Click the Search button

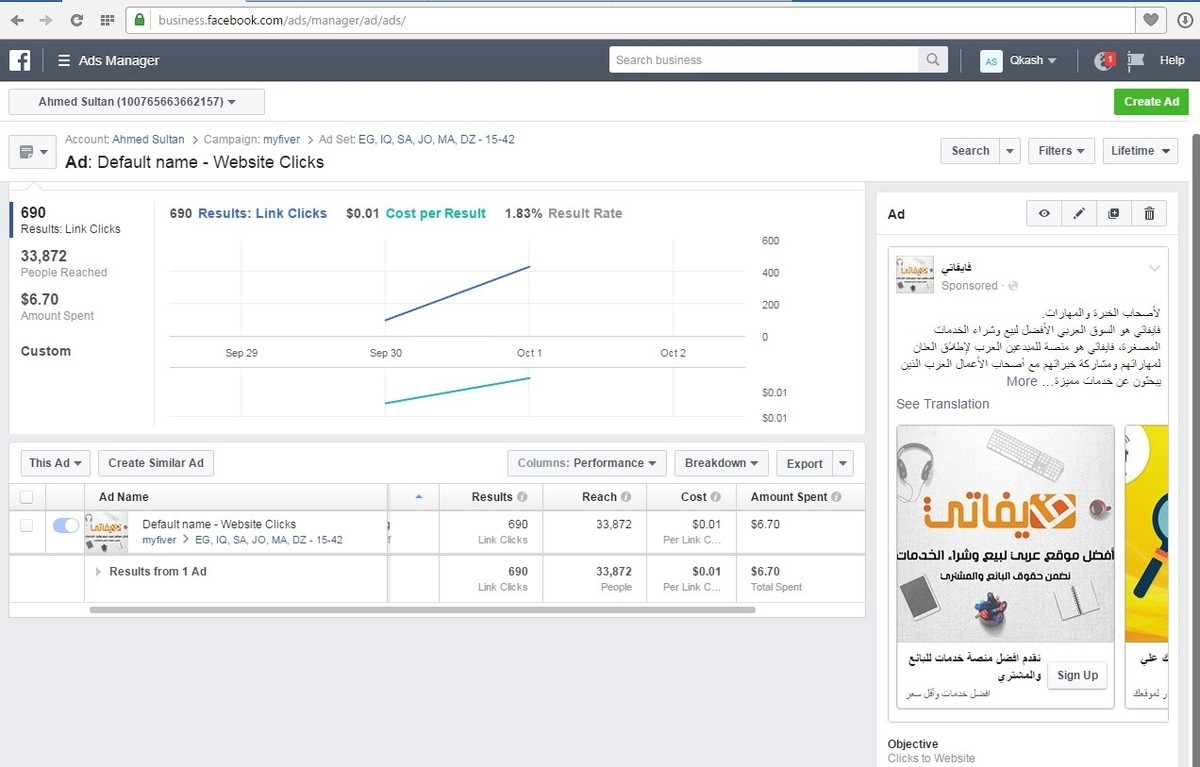pyautogui.click(x=970, y=151)
